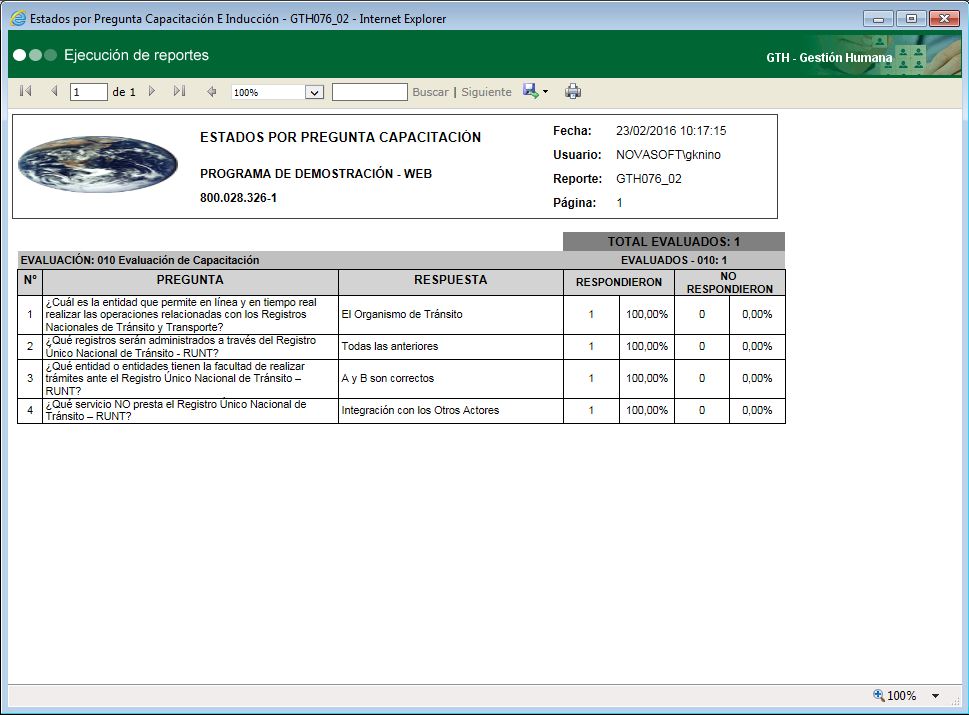Navigate to the first page of the report

[x=25, y=91]
